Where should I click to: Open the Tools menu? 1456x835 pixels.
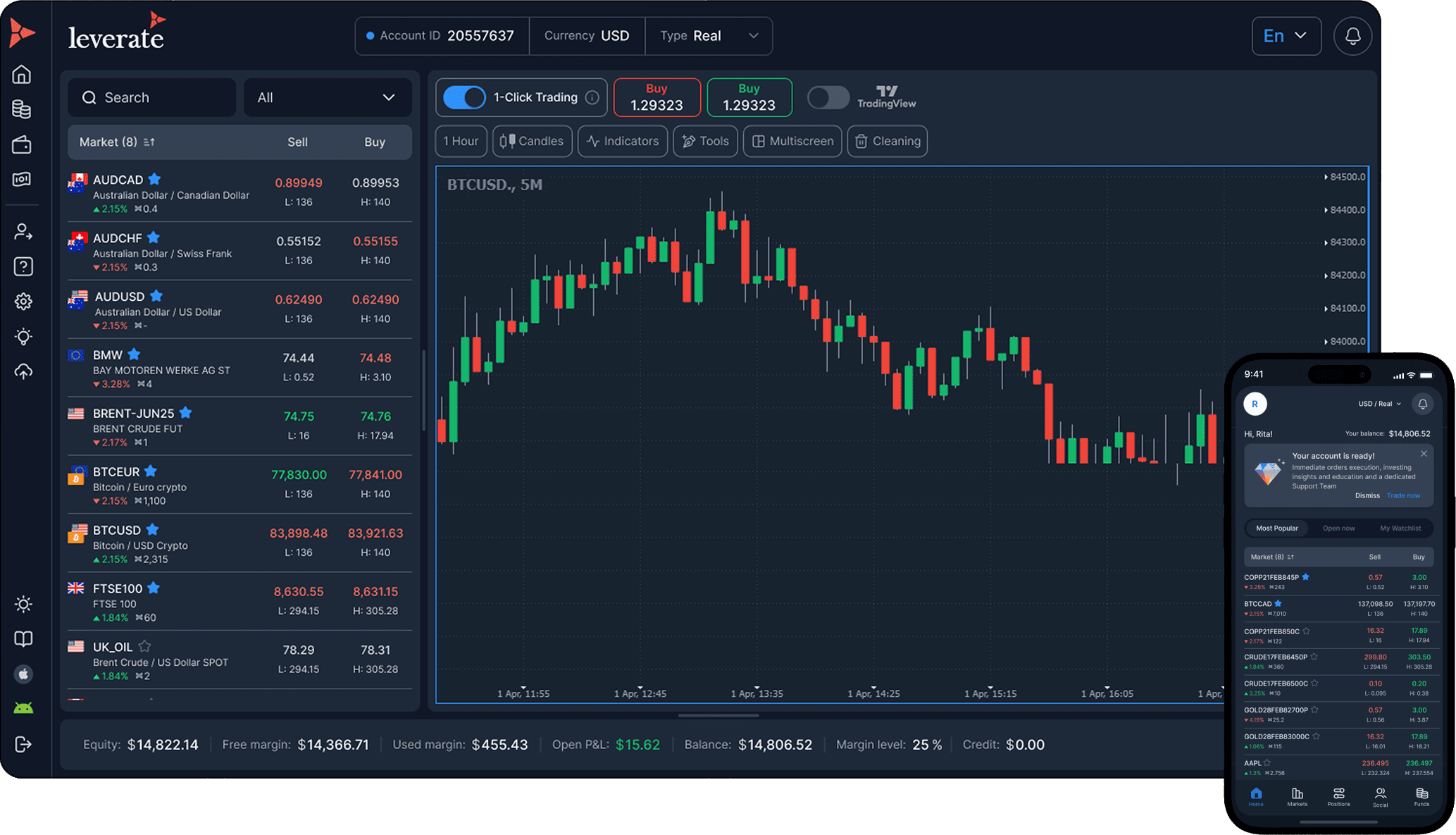pyautogui.click(x=705, y=141)
